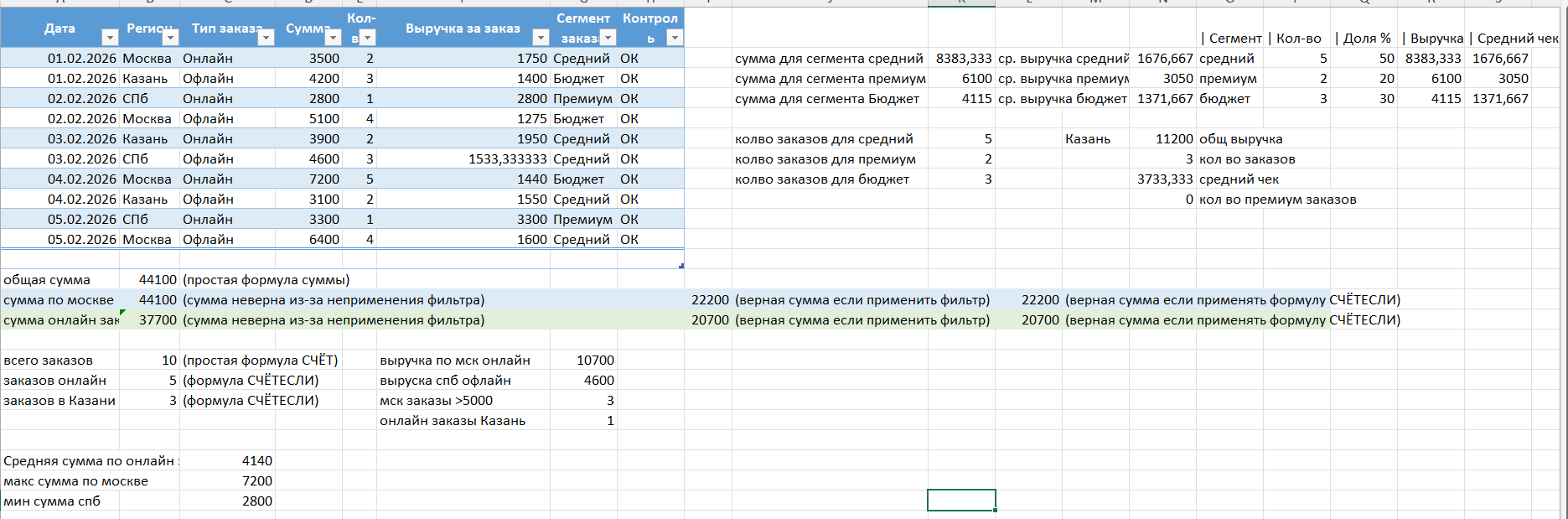Select the Доля % header cell
This screenshot has width=1568, height=519.
pyautogui.click(x=1363, y=39)
